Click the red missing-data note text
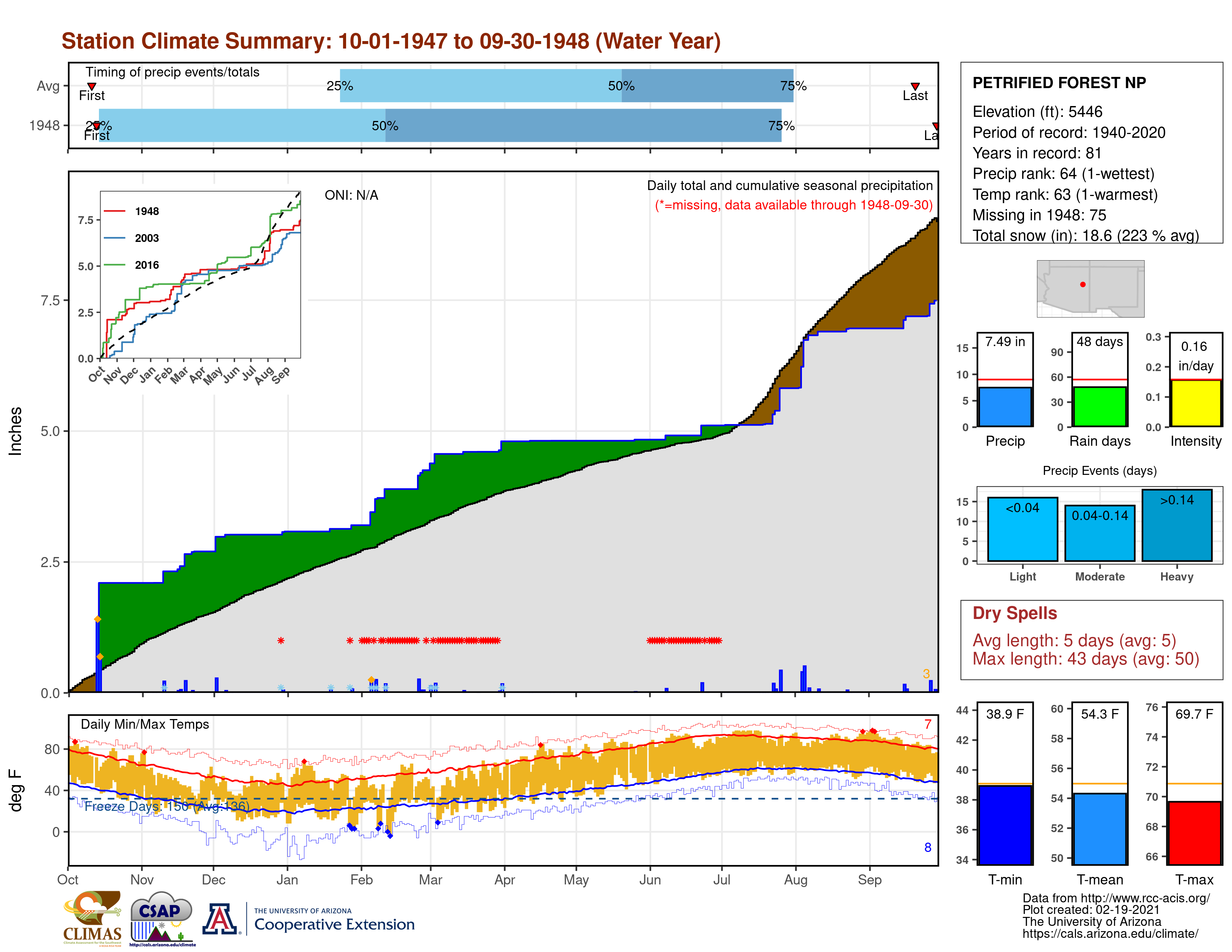Screen dimensions: 1232x952 794,205
